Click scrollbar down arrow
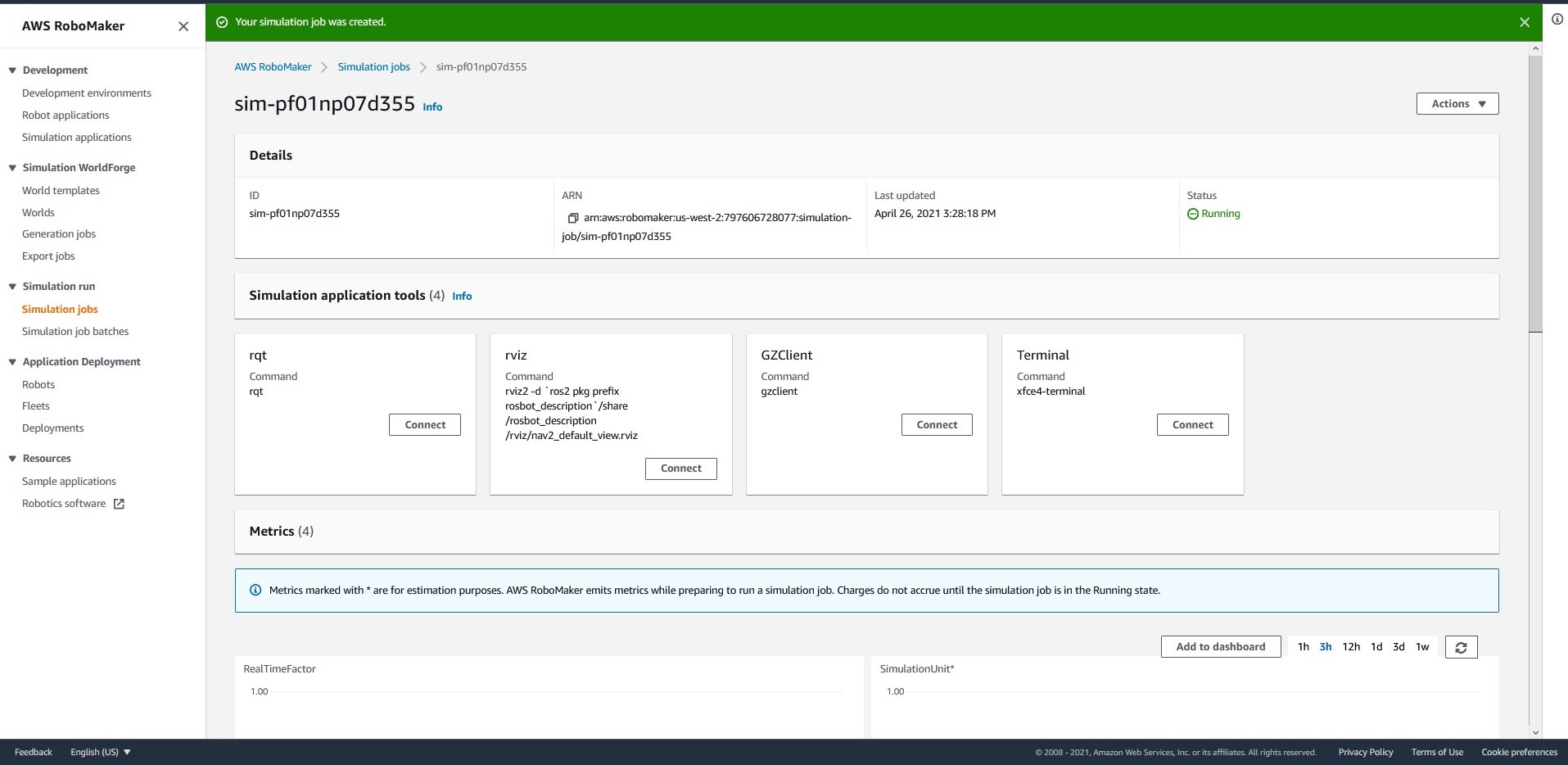 [x=1535, y=732]
